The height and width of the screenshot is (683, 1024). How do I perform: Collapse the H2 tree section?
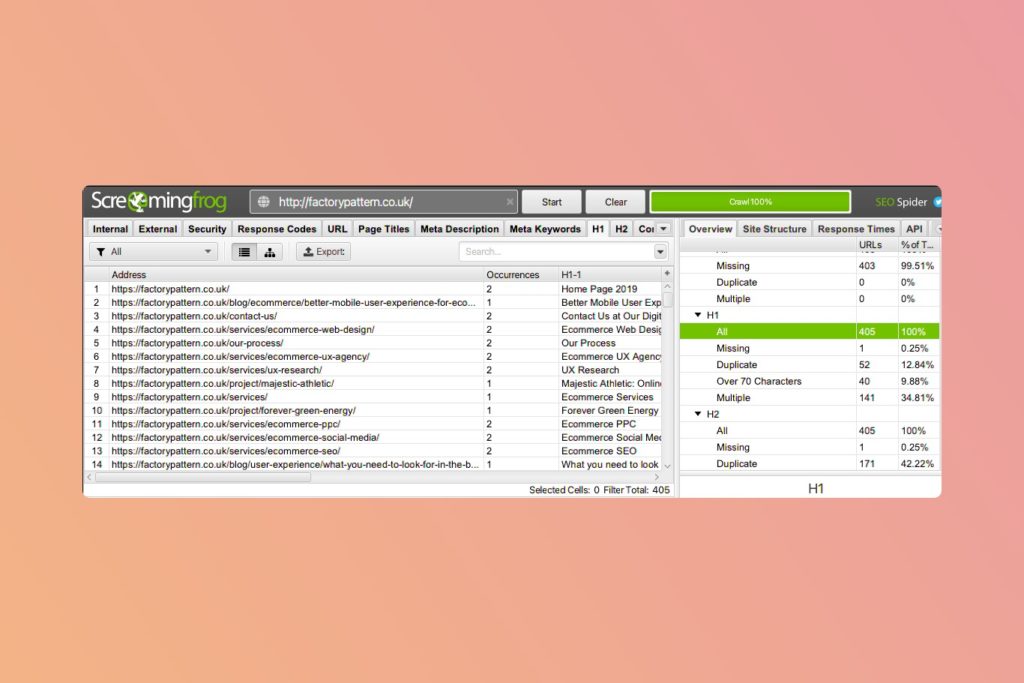pos(698,414)
